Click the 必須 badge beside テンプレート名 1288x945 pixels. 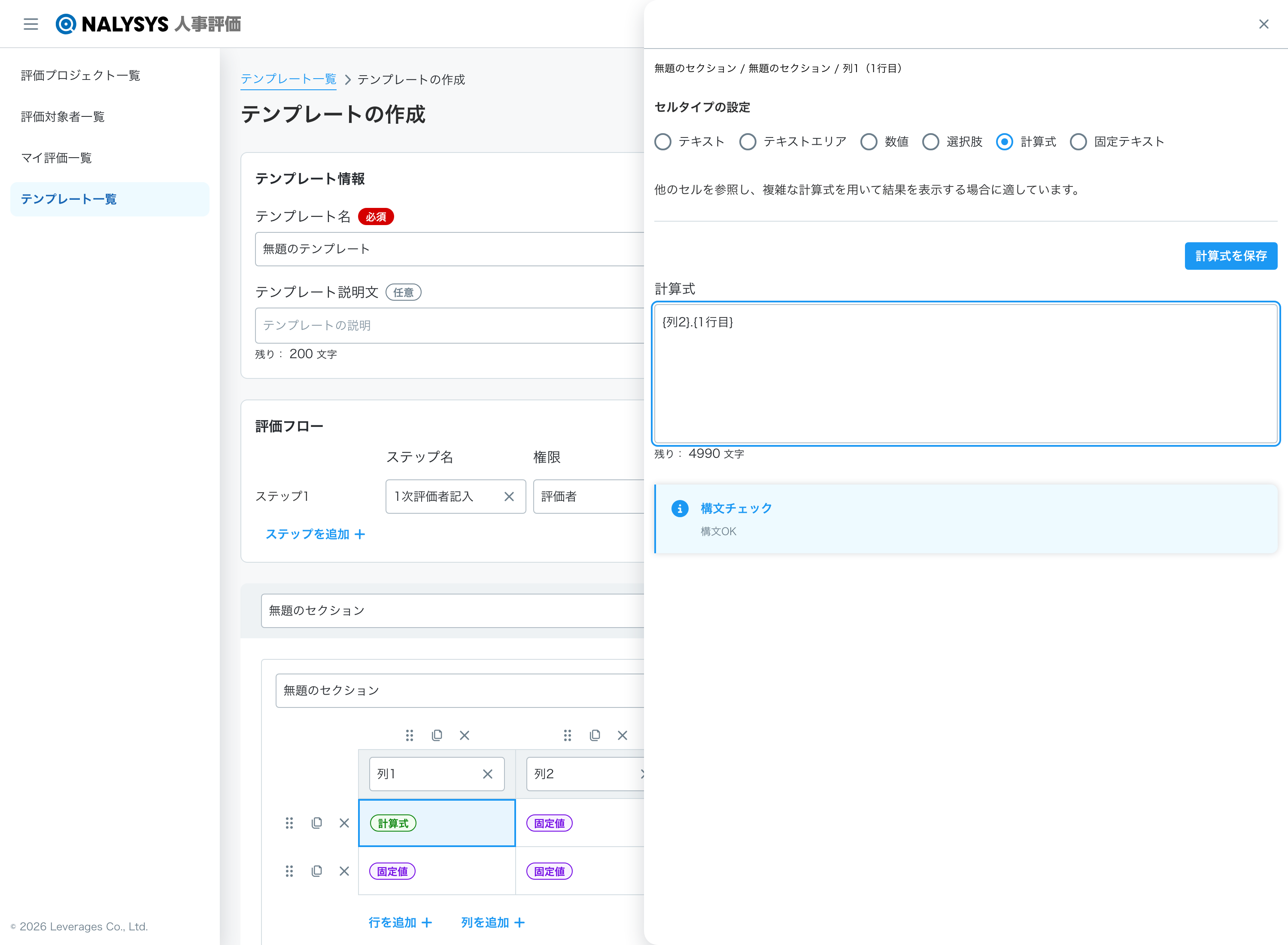pyautogui.click(x=376, y=217)
